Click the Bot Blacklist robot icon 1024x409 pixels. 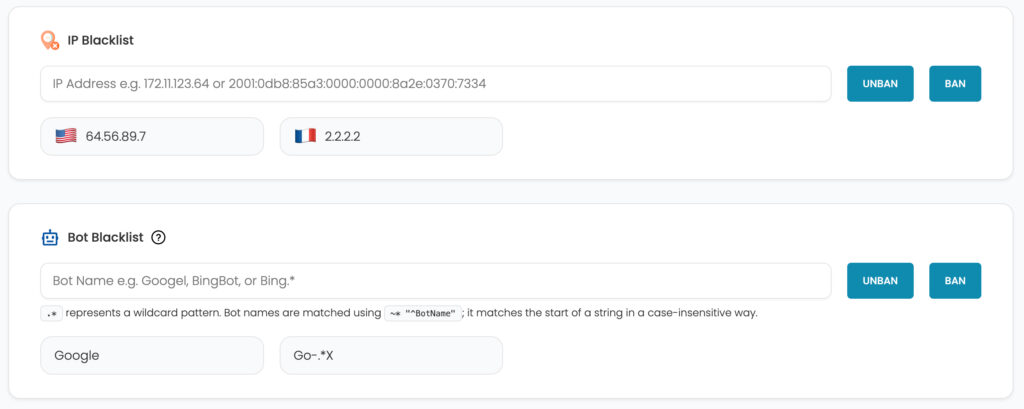[50, 238]
